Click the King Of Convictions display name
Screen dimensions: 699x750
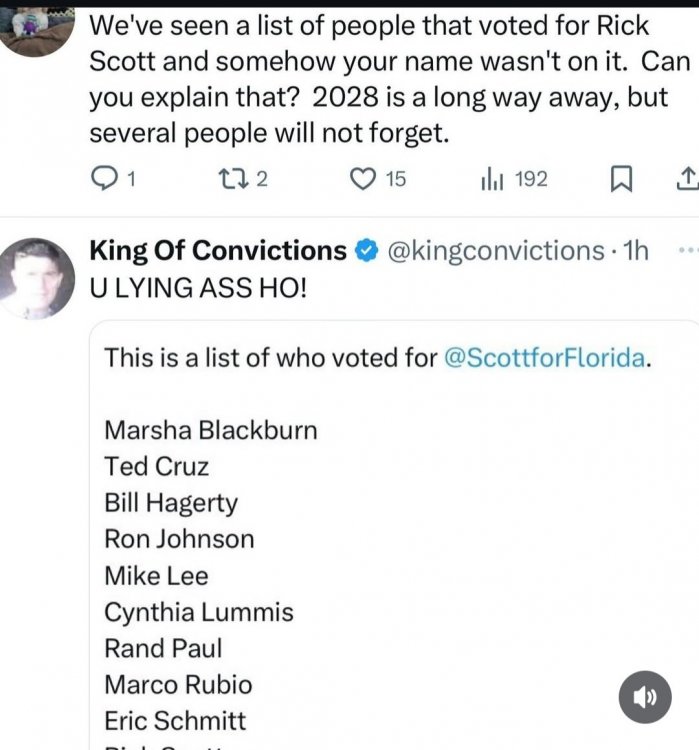point(218,251)
